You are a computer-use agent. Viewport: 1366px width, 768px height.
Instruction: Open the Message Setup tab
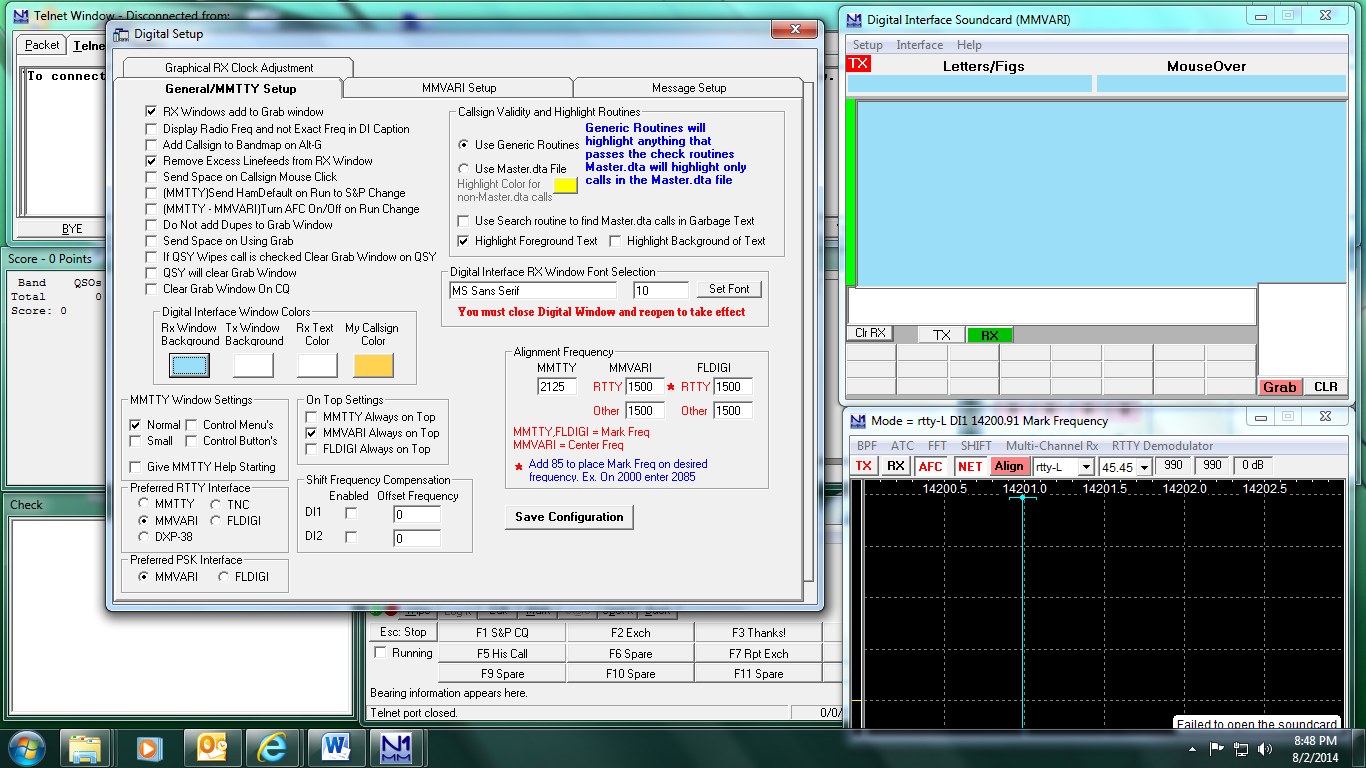[x=688, y=88]
